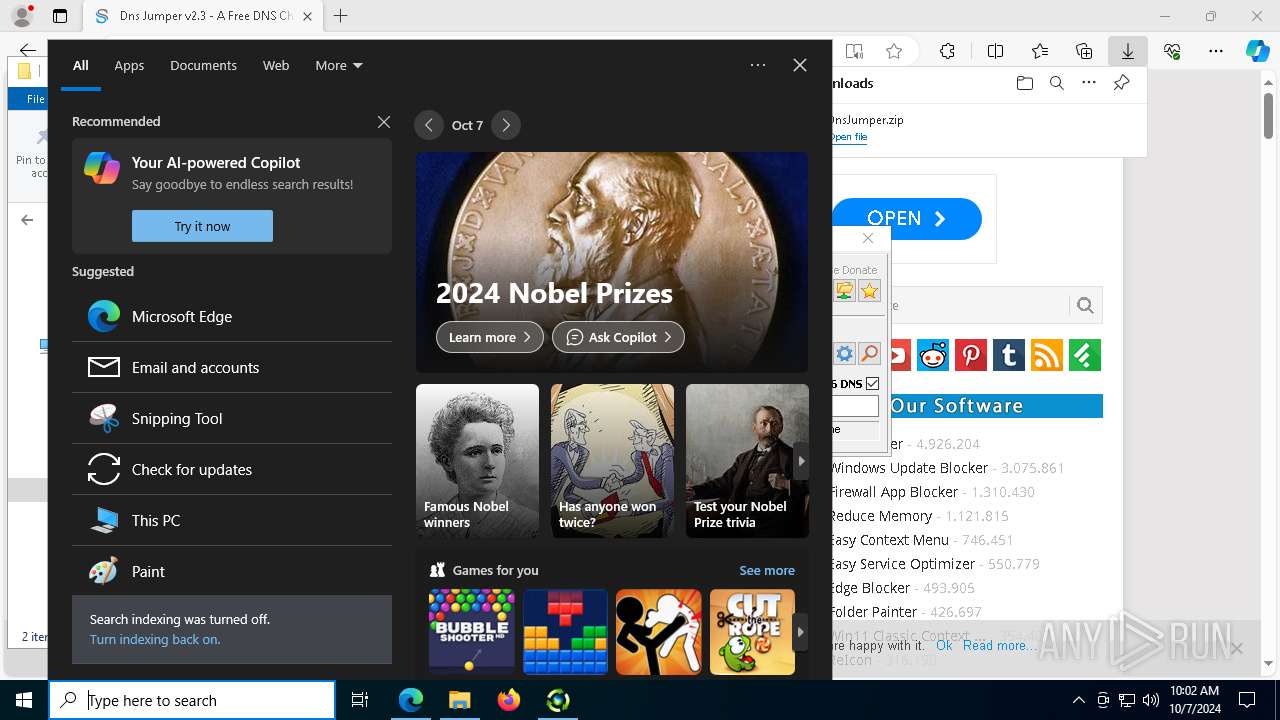The height and width of the screenshot is (720, 1280).
Task: Open Famous Nobel winners card
Action: click(477, 461)
